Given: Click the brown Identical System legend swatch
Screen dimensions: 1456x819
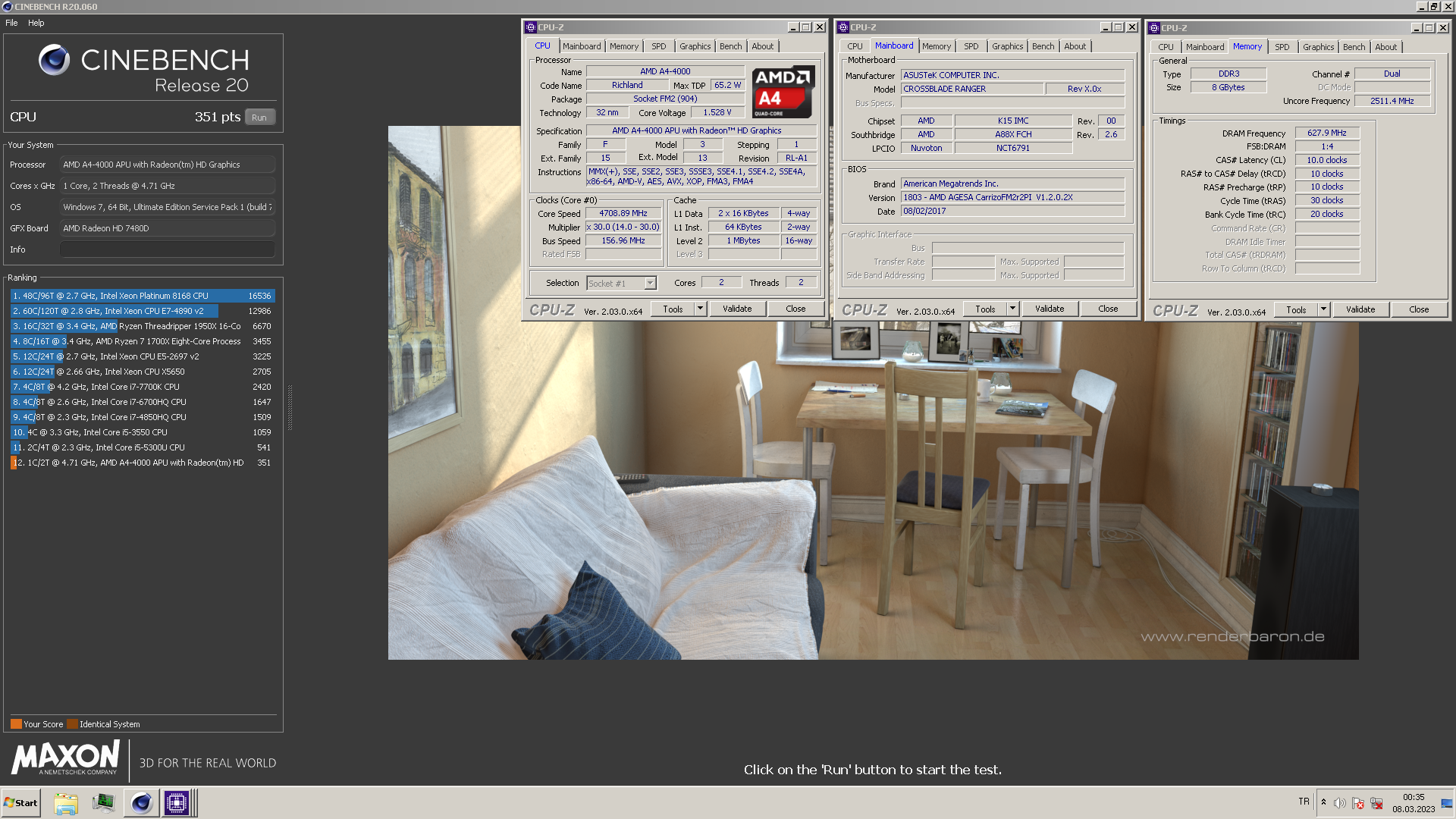Looking at the screenshot, I should (72, 724).
